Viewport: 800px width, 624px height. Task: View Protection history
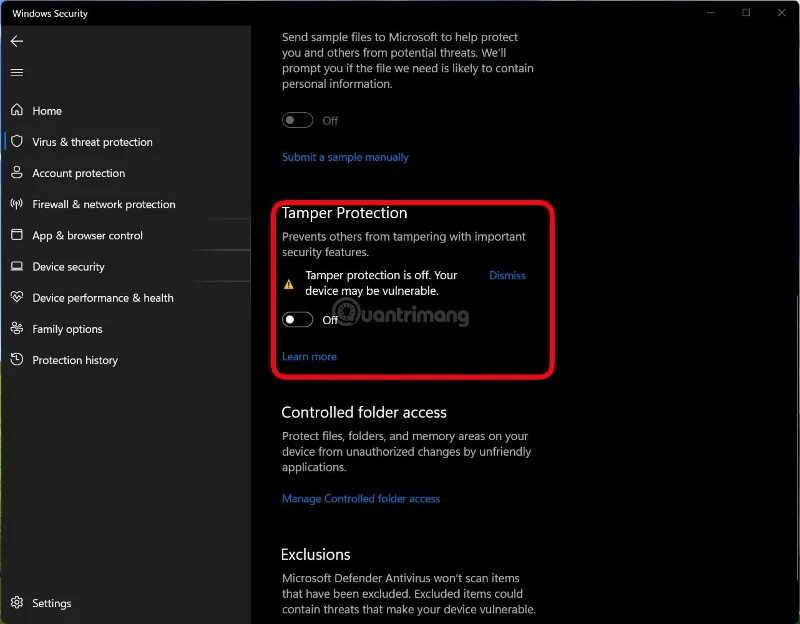point(77,359)
